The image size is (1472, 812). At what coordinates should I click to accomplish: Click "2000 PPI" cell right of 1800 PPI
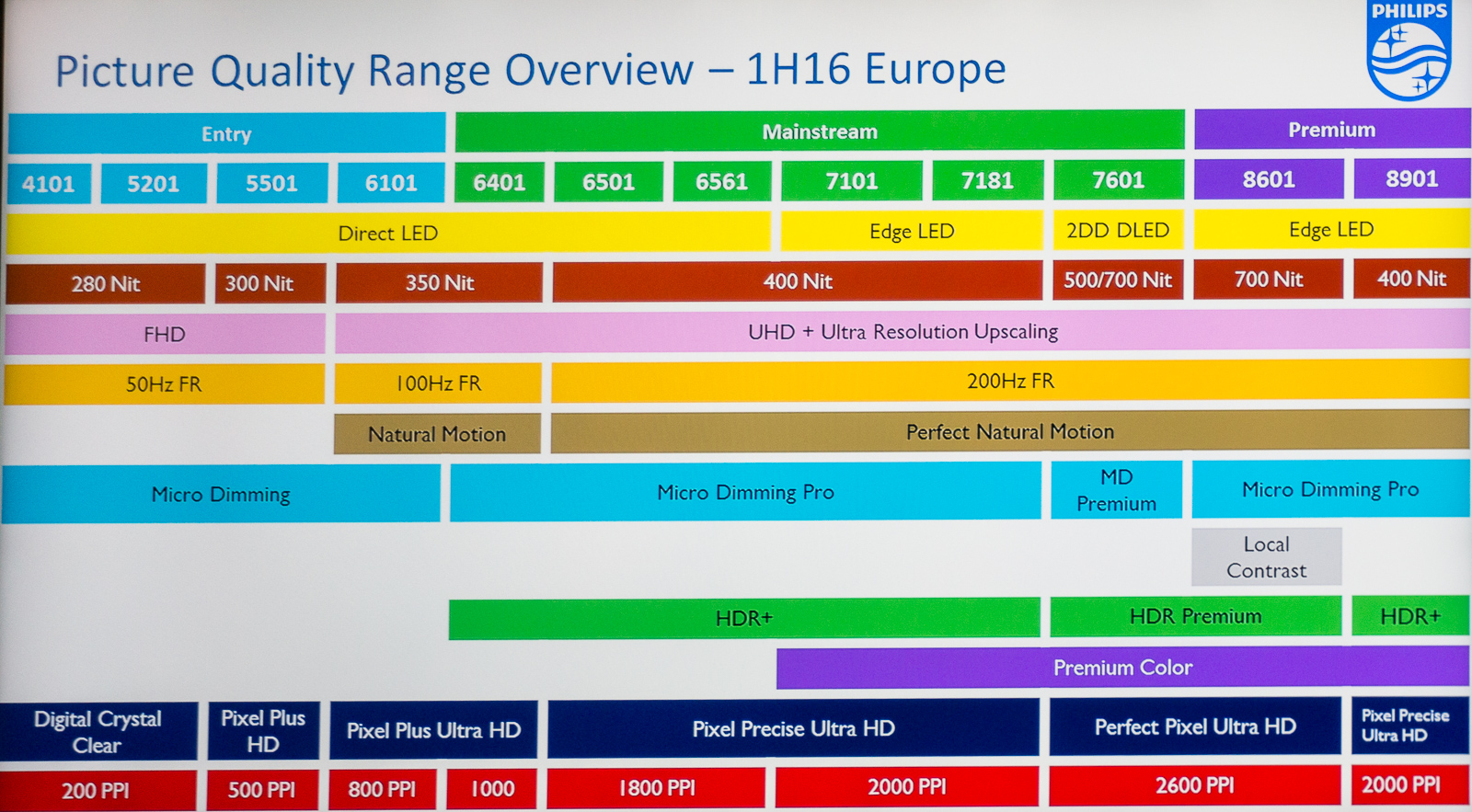click(x=907, y=786)
